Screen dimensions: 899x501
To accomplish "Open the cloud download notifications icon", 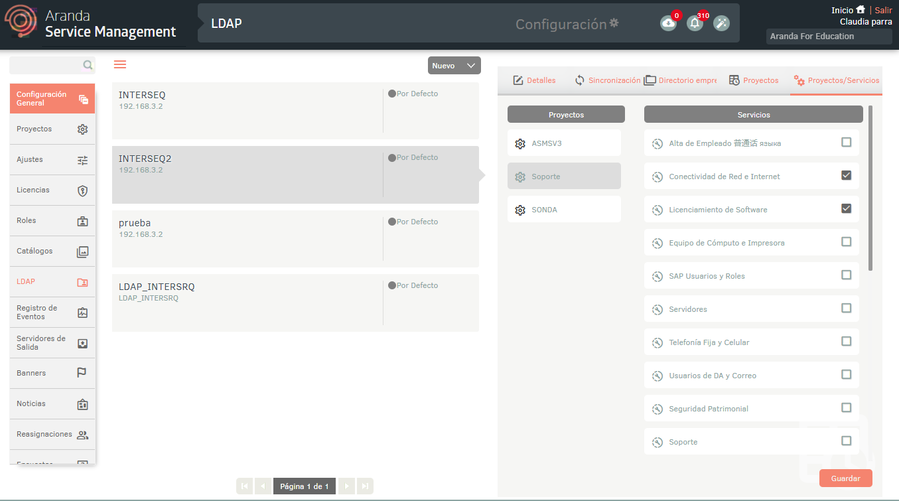I will click(668, 23).
